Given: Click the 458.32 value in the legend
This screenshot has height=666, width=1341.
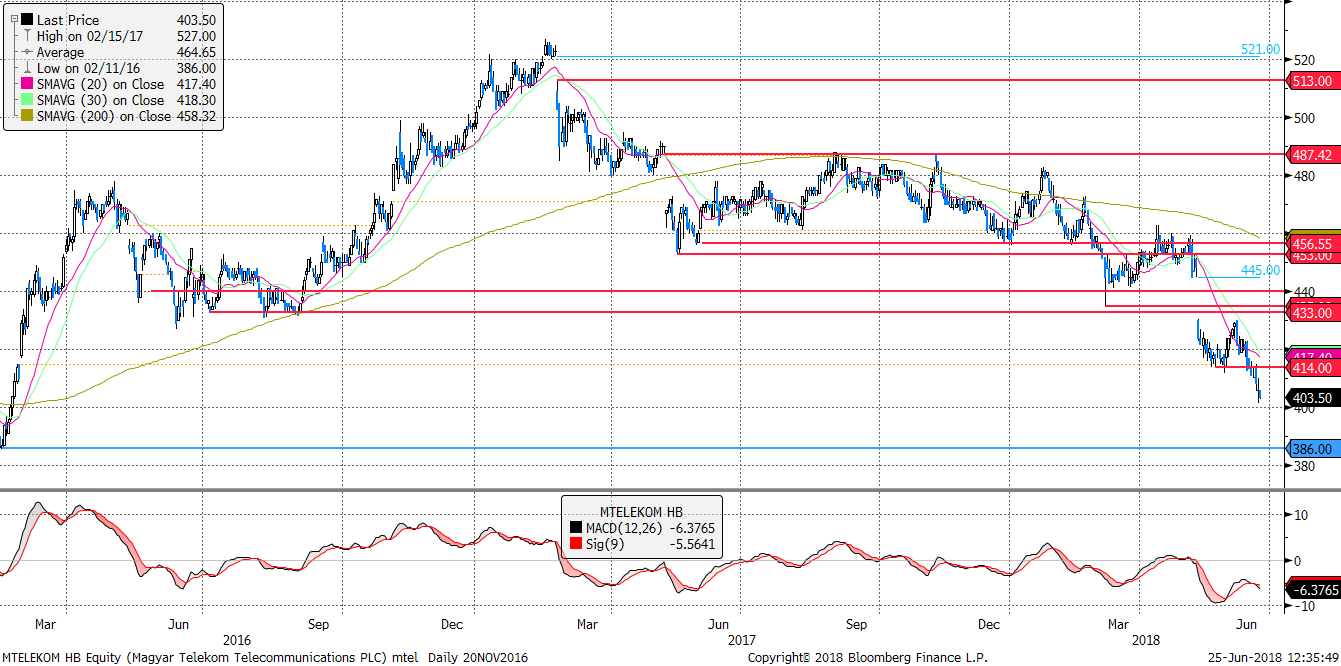Looking at the screenshot, I should click(x=197, y=116).
